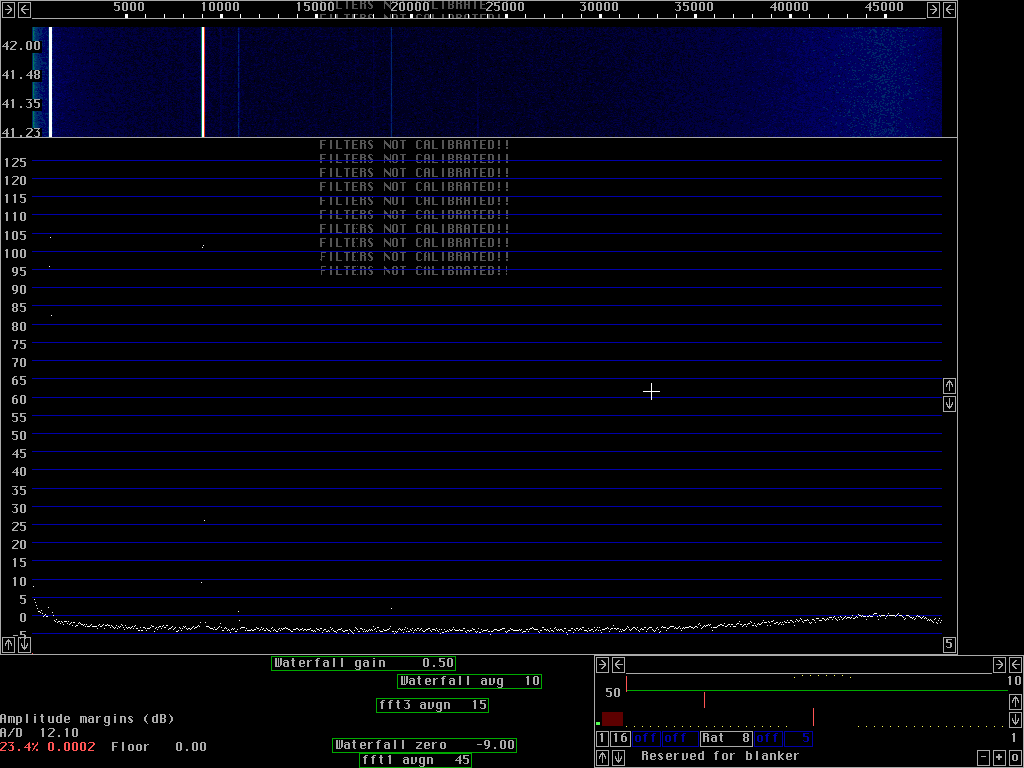Image resolution: width=1024 pixels, height=768 pixels.
Task: Click the '50' label in blanker panel
Action: pos(613,693)
